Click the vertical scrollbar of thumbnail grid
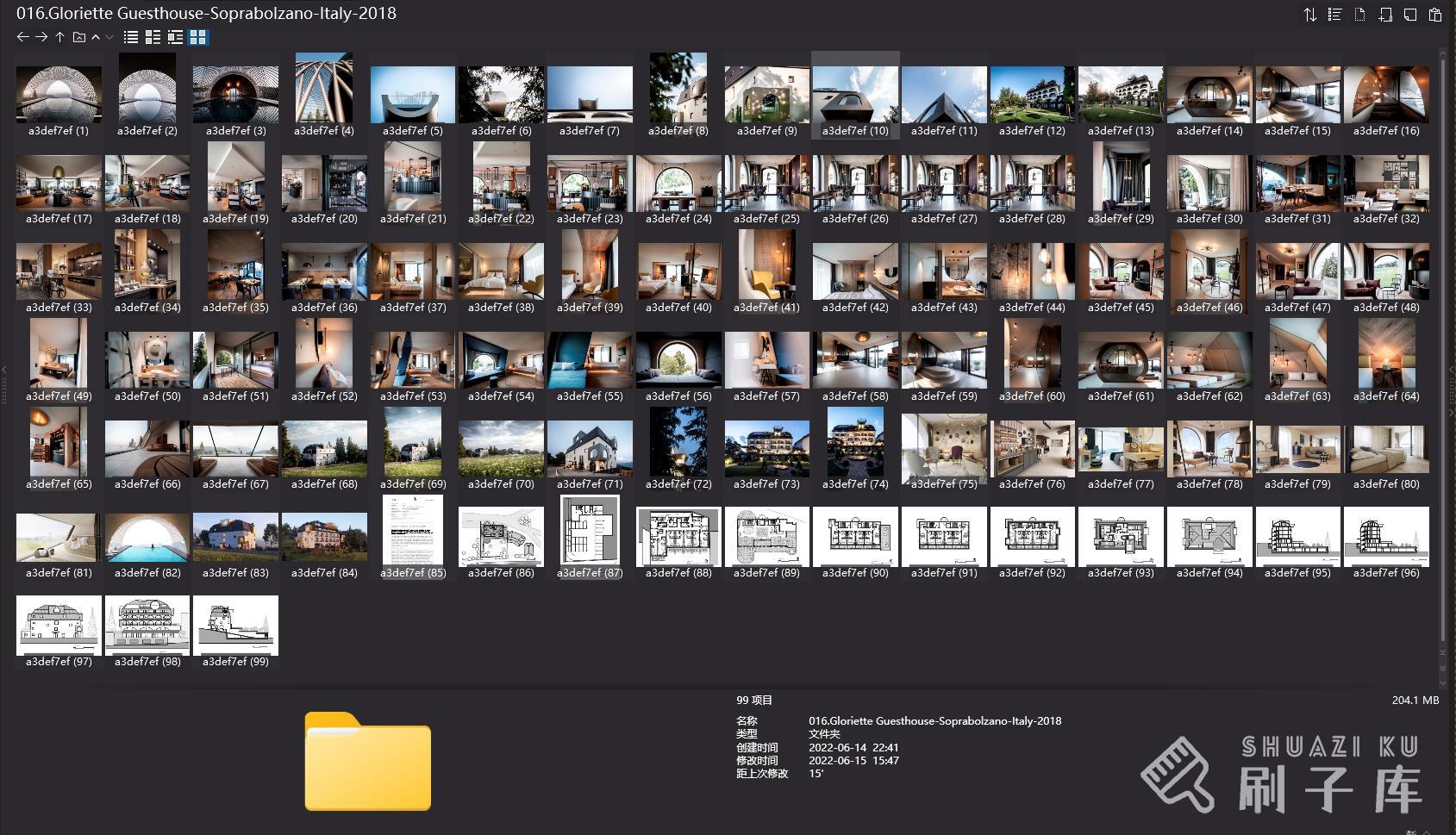Viewport: 1456px width, 835px height. (x=1443, y=345)
